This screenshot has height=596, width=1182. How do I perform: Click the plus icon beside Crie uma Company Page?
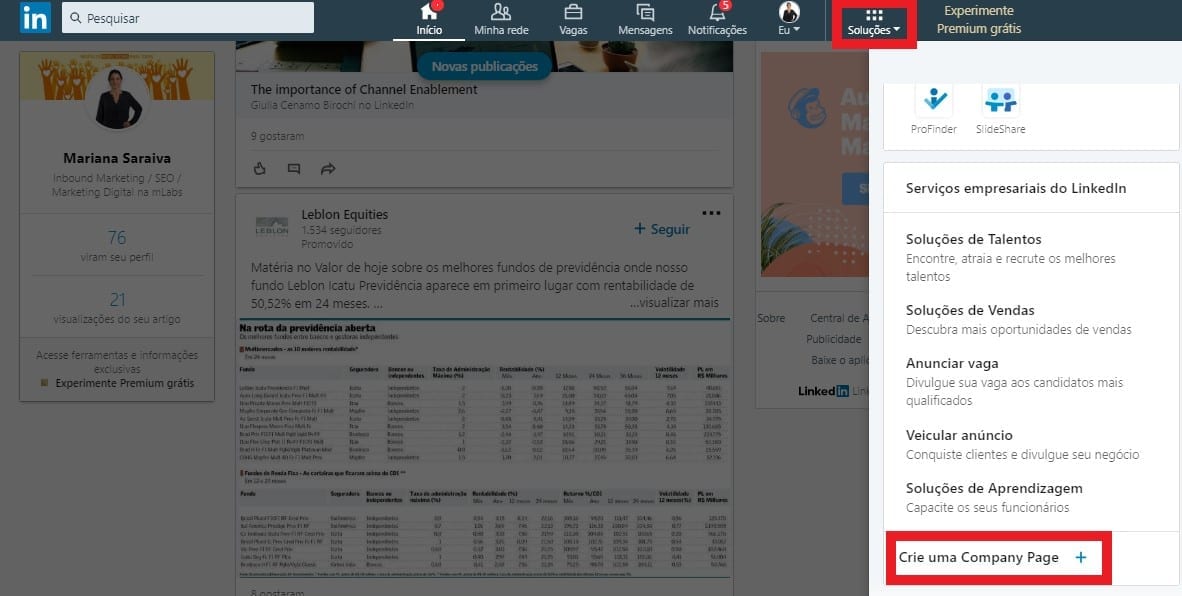click(1081, 558)
